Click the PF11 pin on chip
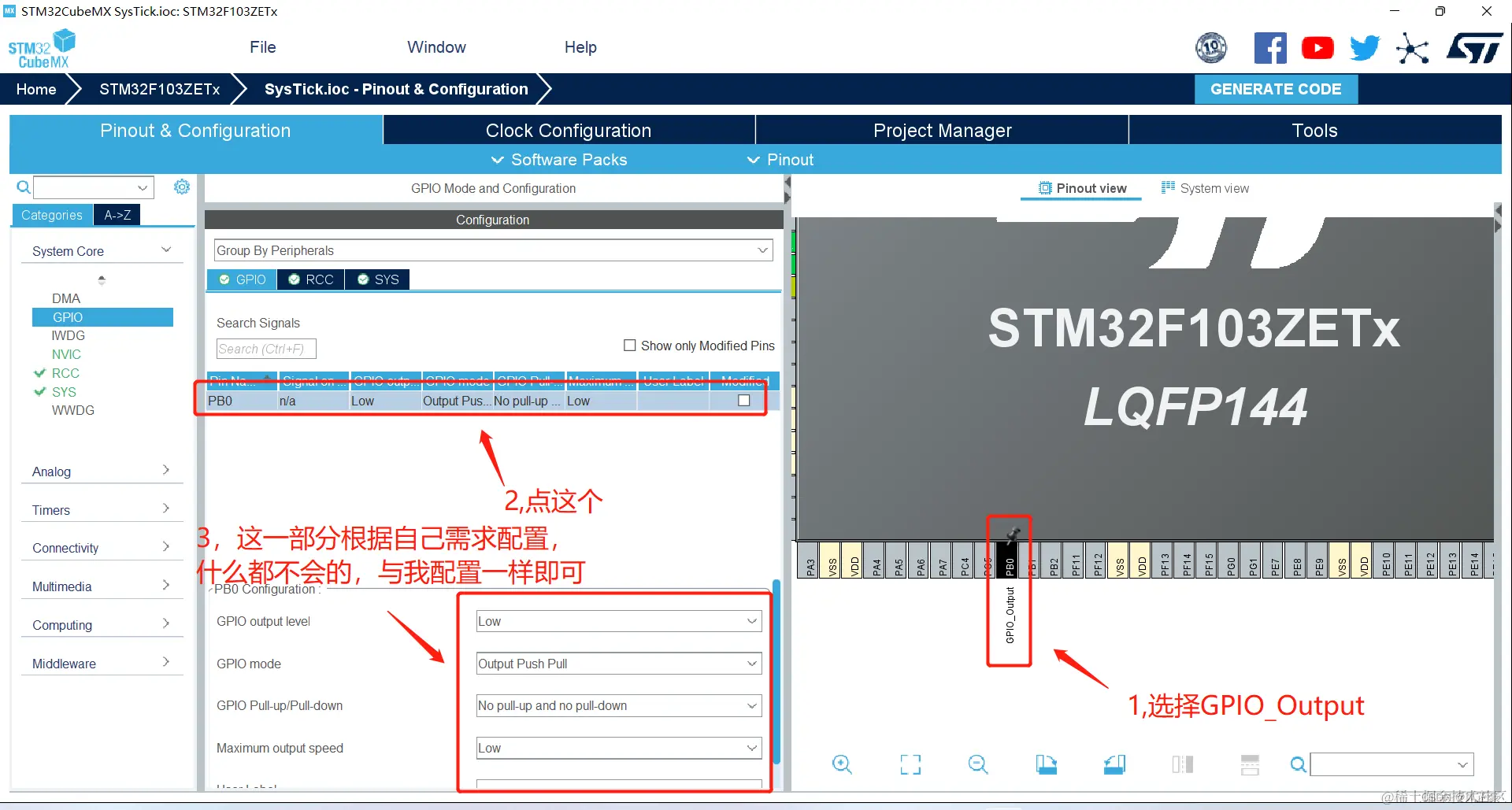The height and width of the screenshot is (810, 1512). click(x=1076, y=560)
